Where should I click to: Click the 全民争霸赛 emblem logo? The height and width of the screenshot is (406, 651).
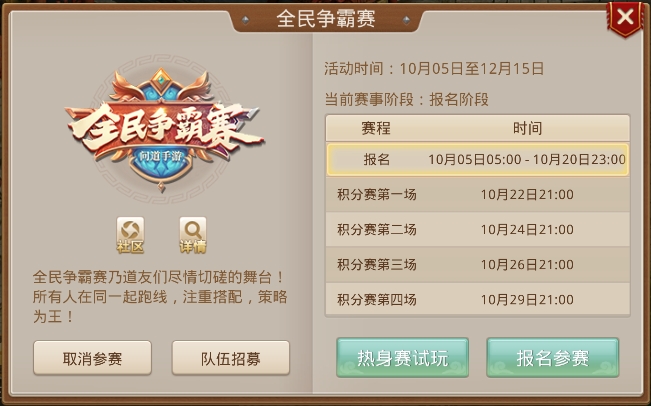pyautogui.click(x=163, y=129)
